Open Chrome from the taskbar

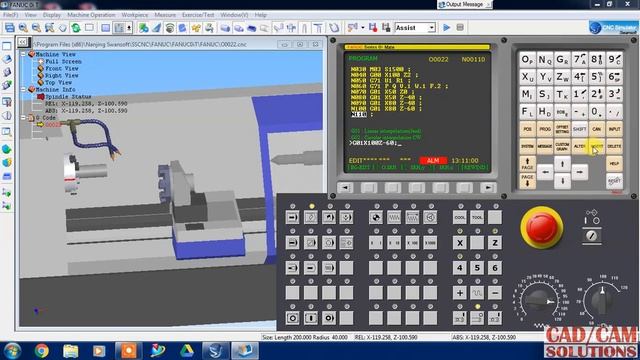coord(42,351)
